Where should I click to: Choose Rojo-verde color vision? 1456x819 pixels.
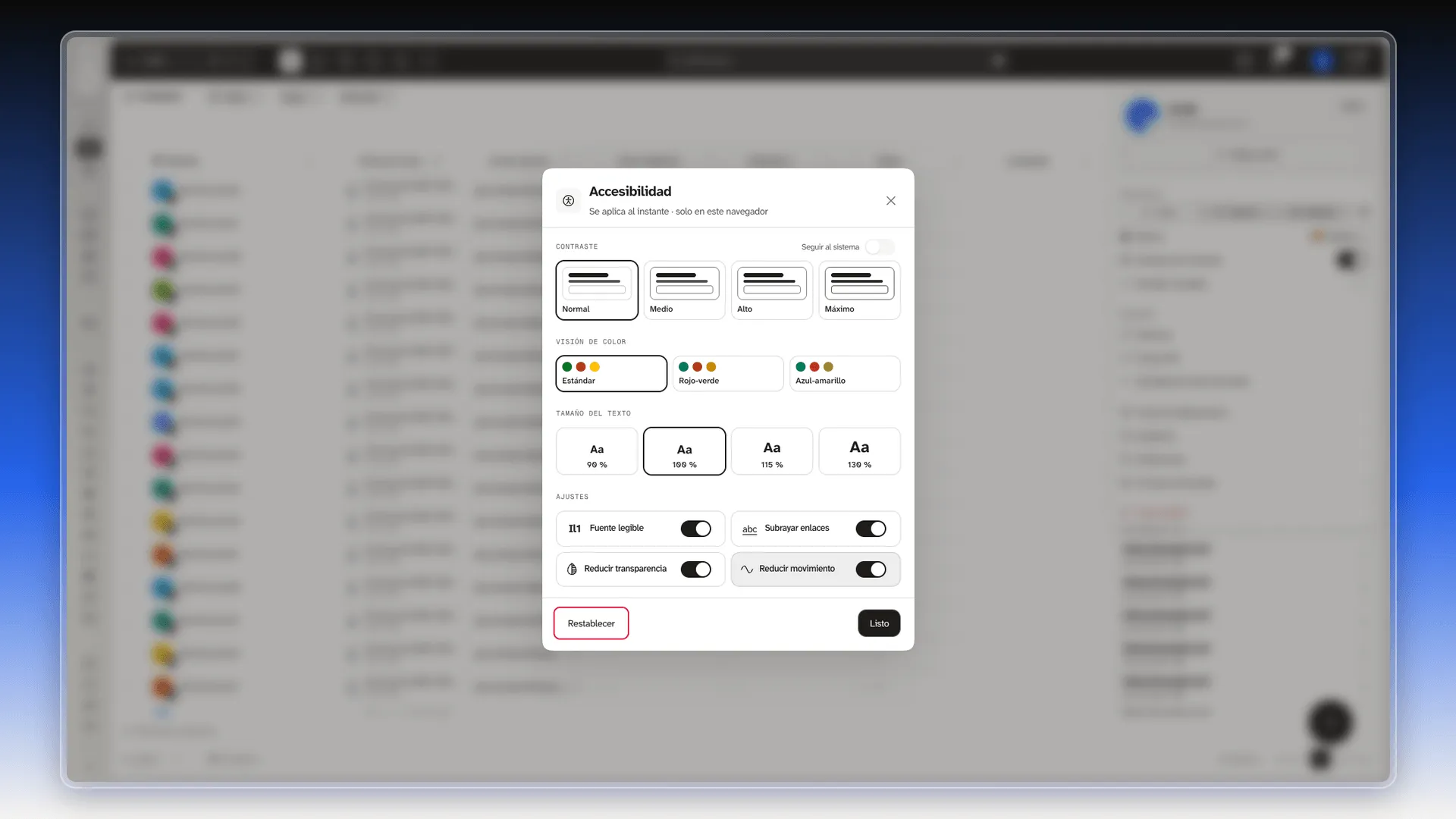click(728, 374)
